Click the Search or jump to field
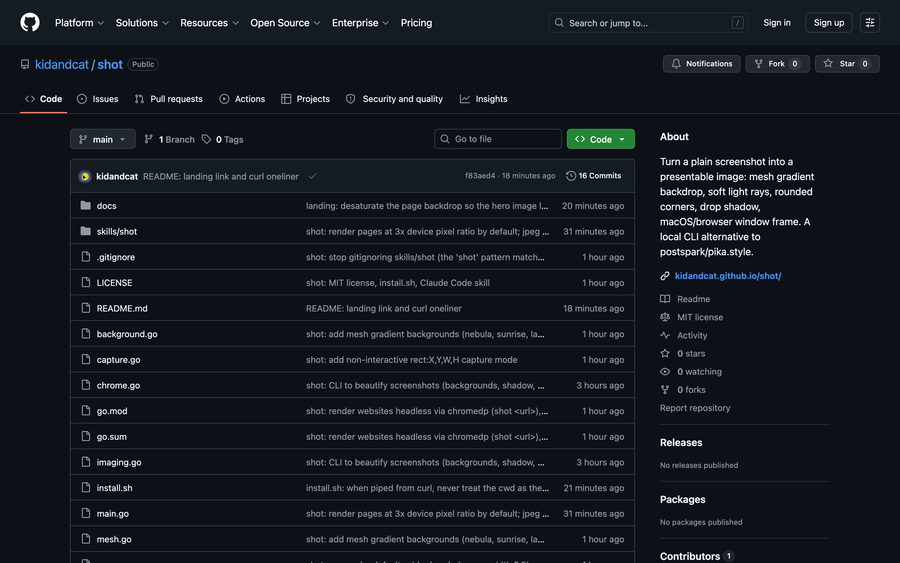The width and height of the screenshot is (900, 563). 649,23
